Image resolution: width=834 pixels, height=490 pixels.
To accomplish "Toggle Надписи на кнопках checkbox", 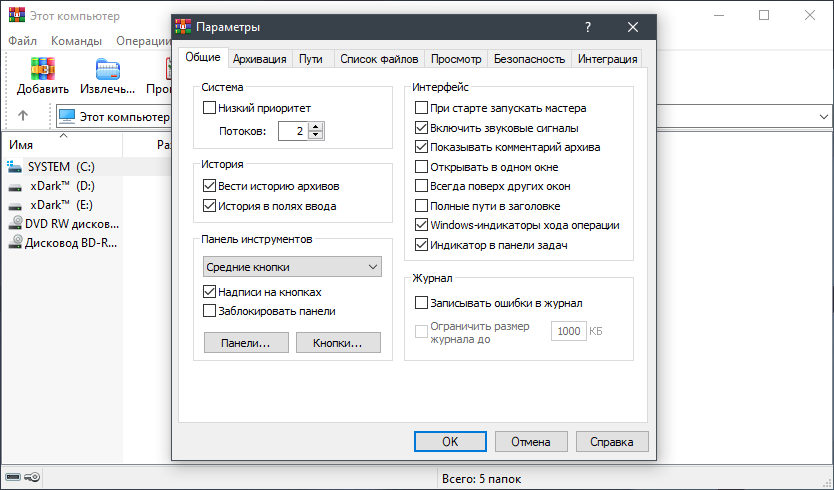I will point(210,292).
